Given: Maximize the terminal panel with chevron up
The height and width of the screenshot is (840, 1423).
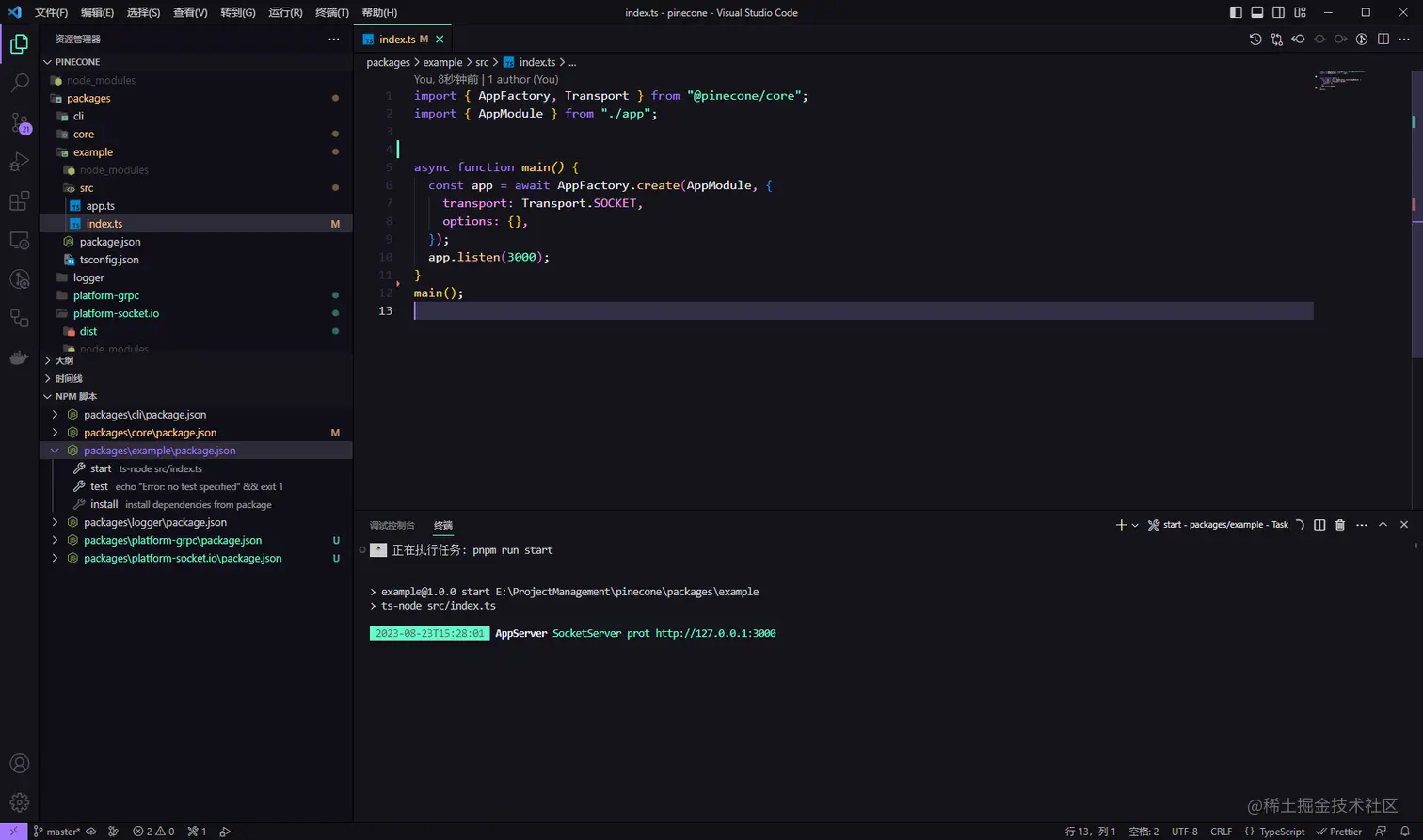Looking at the screenshot, I should point(1383,525).
